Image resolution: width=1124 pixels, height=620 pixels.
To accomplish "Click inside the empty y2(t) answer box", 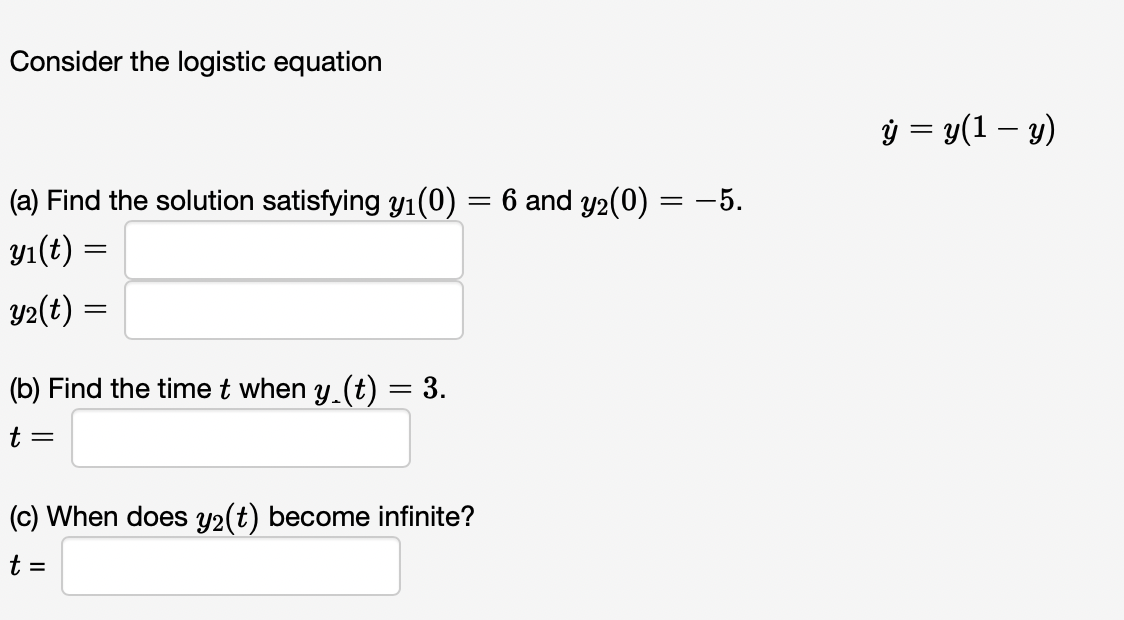I will click(294, 310).
